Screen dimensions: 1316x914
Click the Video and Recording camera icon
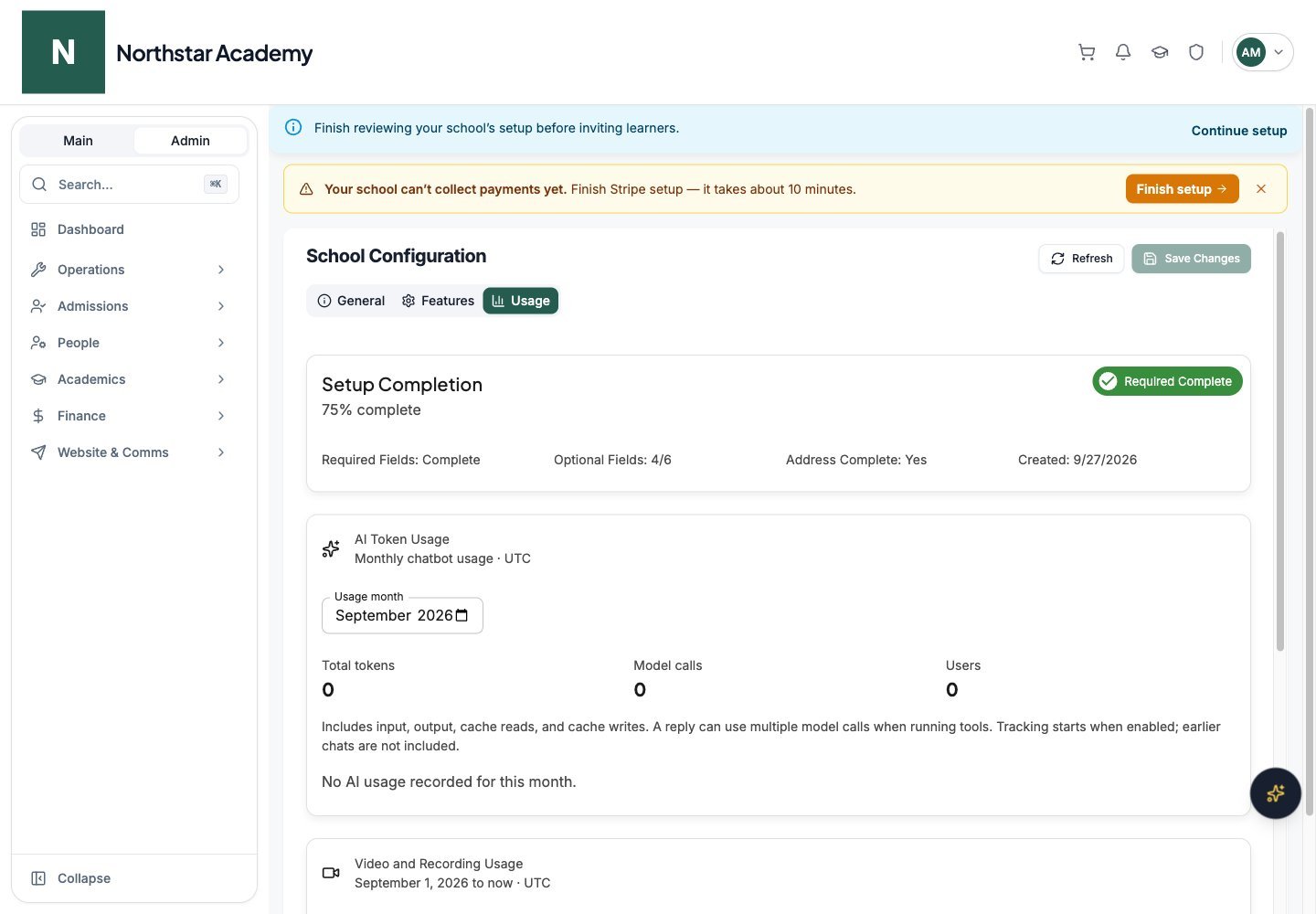pyautogui.click(x=331, y=873)
